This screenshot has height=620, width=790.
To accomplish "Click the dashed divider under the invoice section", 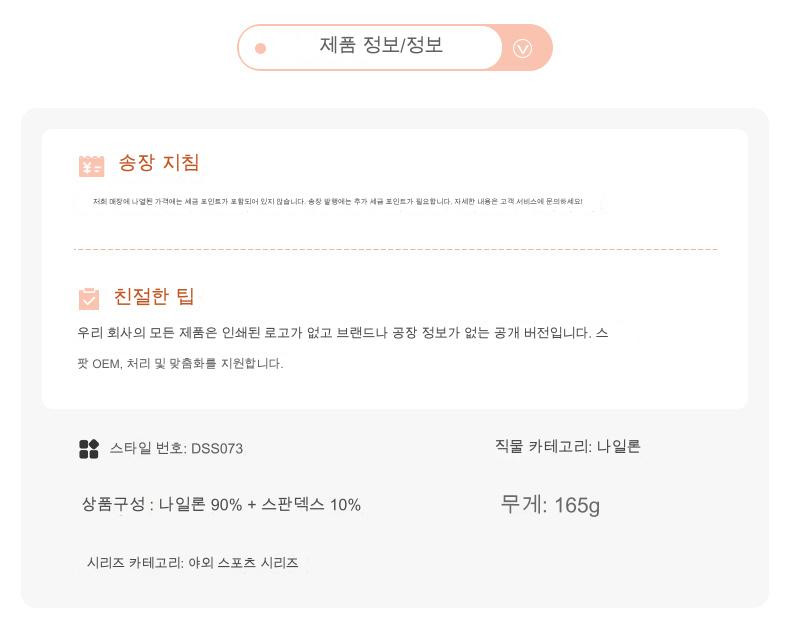I will coord(395,249).
